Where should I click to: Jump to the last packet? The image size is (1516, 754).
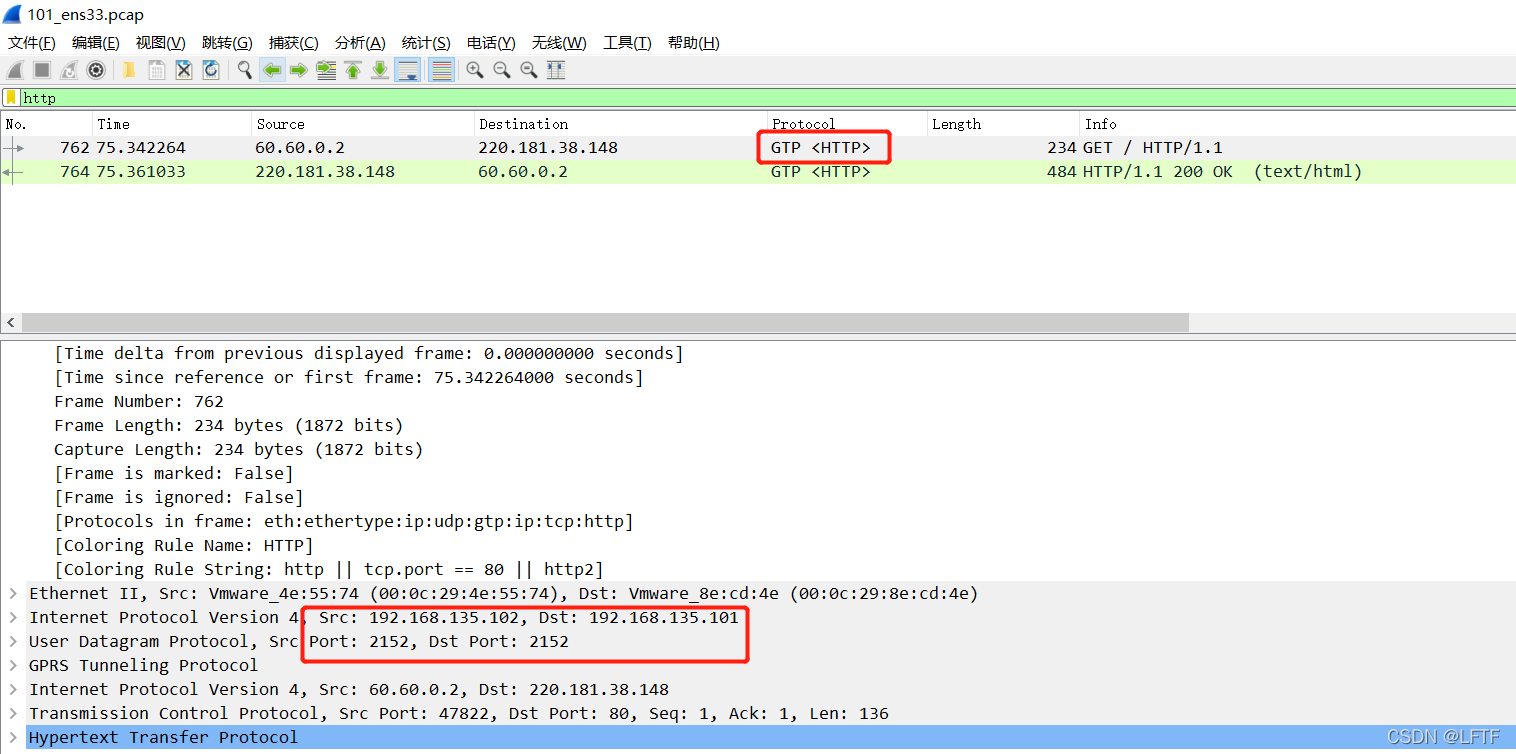pyautogui.click(x=380, y=70)
